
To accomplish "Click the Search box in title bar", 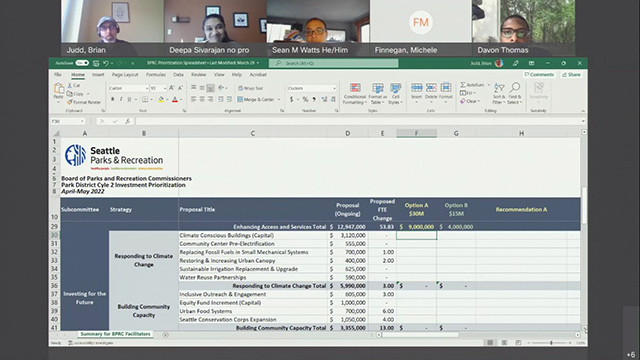I will pos(333,63).
